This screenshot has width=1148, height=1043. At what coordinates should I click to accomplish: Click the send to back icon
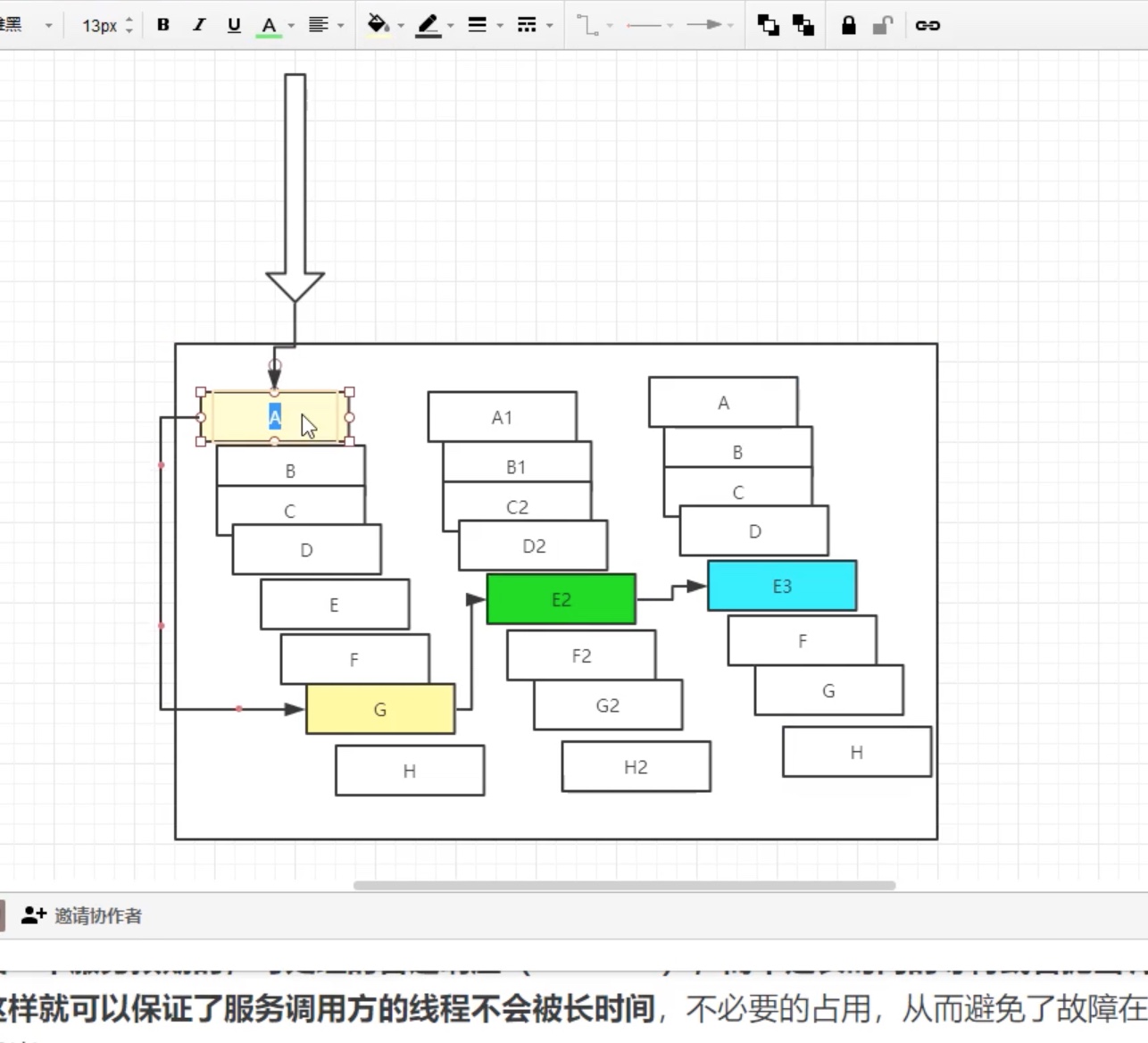[803, 25]
